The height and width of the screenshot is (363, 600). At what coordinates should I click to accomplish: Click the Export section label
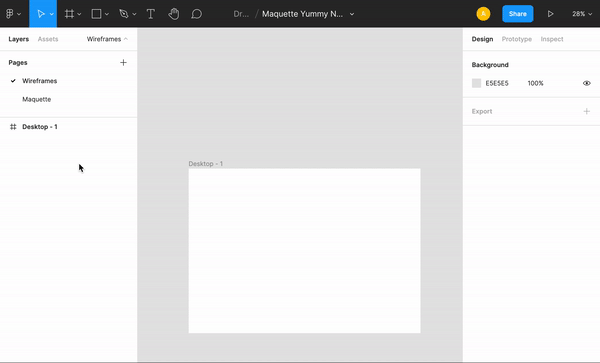[482, 111]
